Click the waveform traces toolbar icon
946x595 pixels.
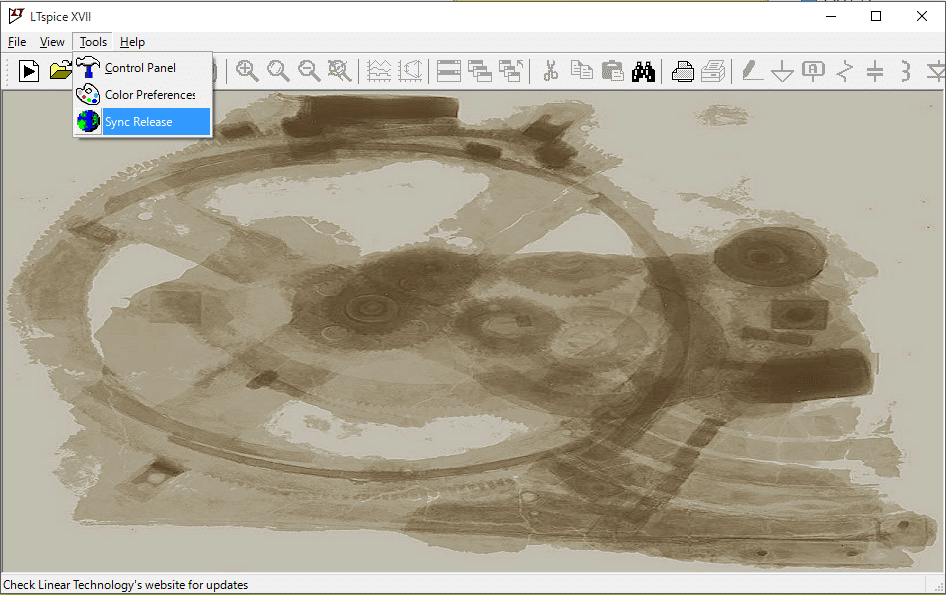pos(379,71)
